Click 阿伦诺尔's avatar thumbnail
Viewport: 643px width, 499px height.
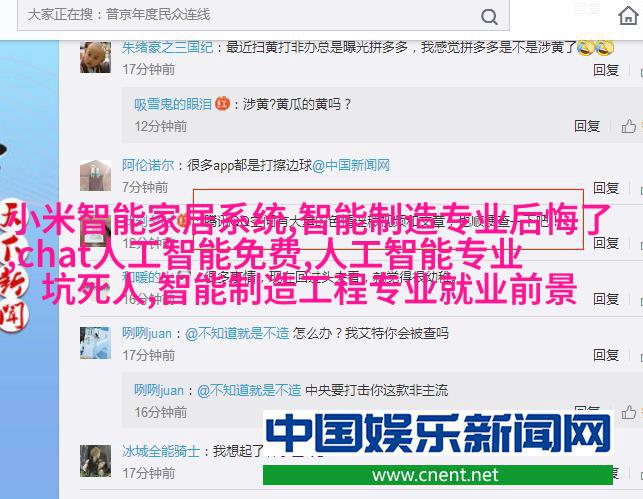pyautogui.click(x=95, y=175)
